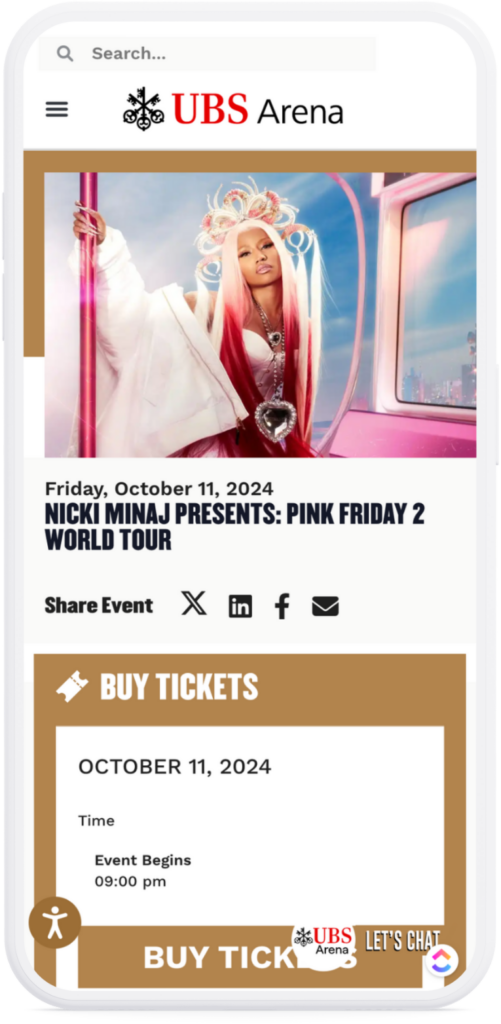Share event on X
The height and width of the screenshot is (1024, 501).
pyautogui.click(x=194, y=603)
